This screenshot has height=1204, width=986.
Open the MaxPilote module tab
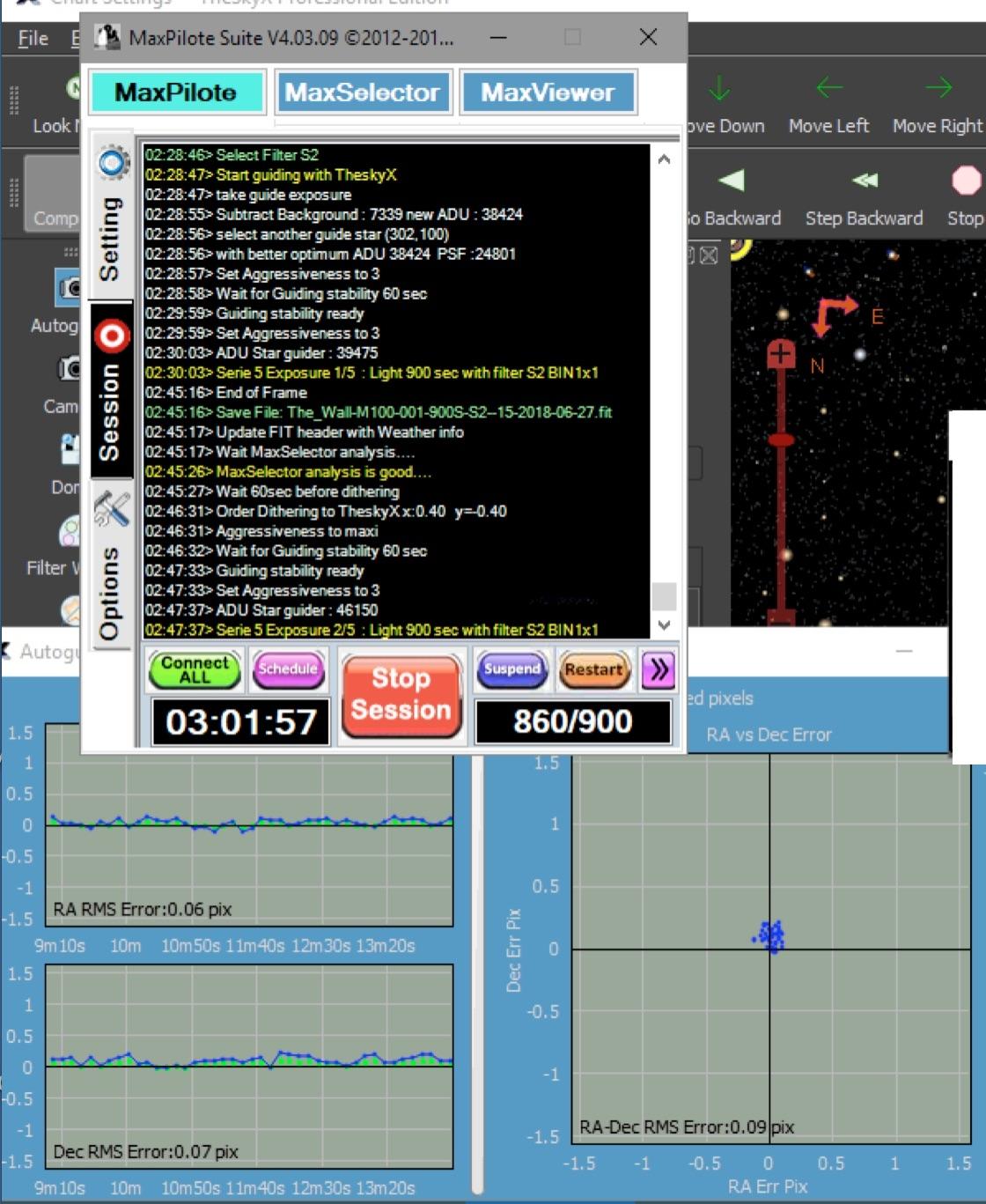(x=177, y=92)
